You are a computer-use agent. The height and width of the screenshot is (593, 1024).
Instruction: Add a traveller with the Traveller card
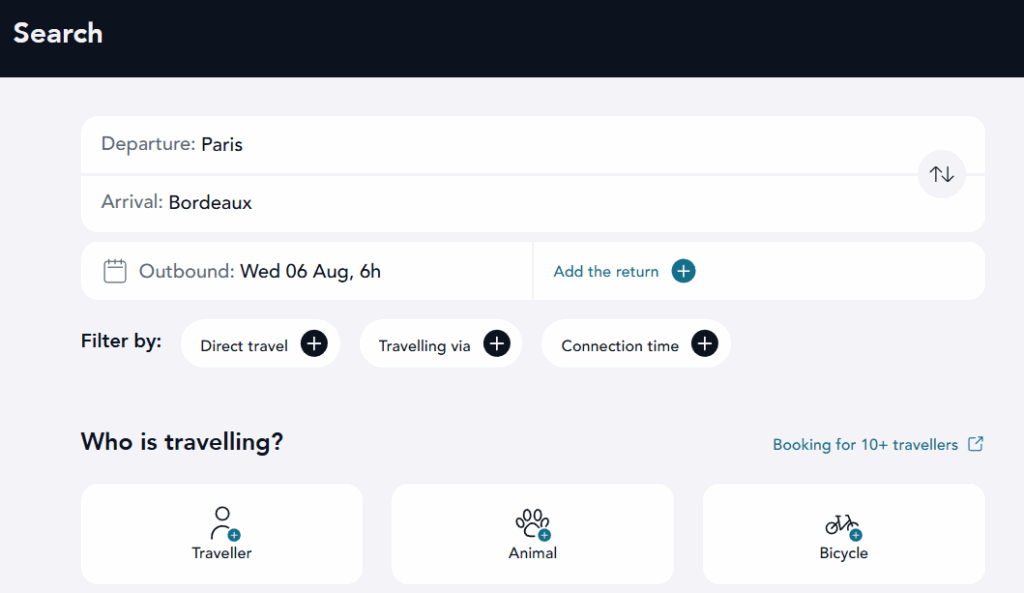coord(221,534)
